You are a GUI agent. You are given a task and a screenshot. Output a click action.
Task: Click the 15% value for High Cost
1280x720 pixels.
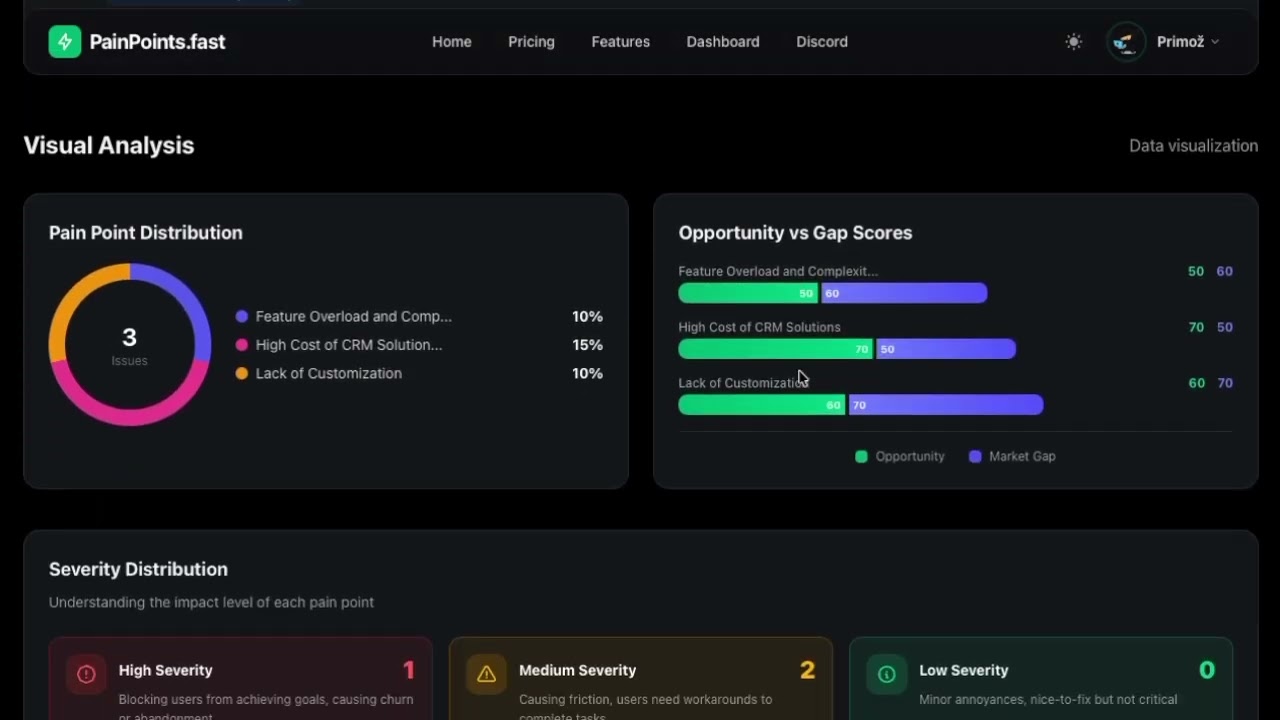click(587, 345)
